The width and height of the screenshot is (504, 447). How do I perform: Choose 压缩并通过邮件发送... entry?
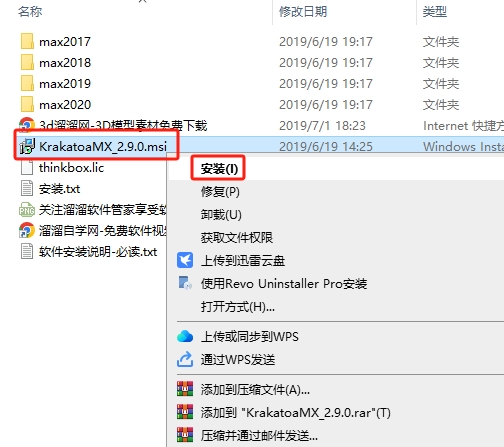[x=259, y=435]
